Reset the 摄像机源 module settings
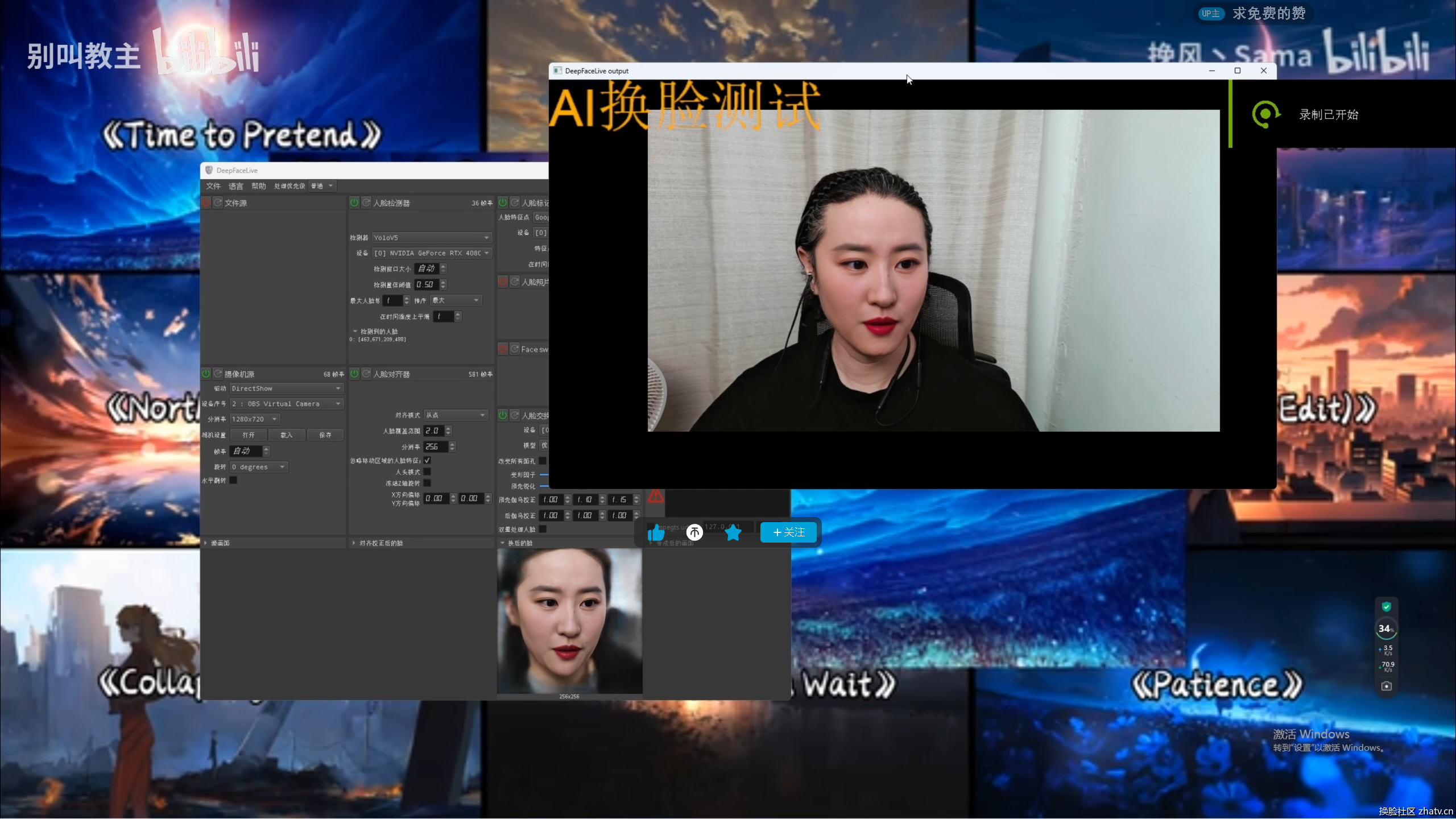 tap(218, 374)
